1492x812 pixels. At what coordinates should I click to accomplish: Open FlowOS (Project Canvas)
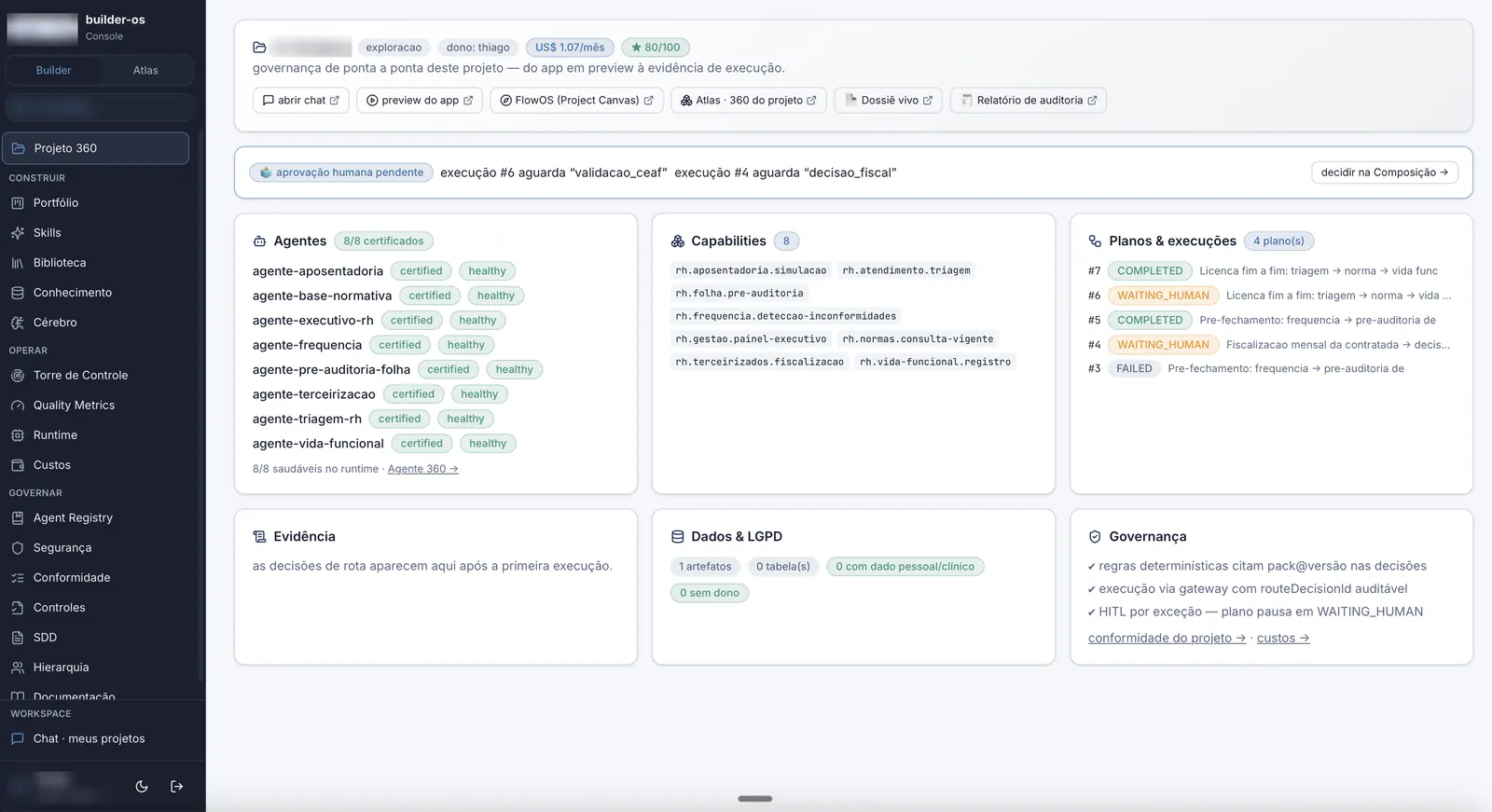576,100
